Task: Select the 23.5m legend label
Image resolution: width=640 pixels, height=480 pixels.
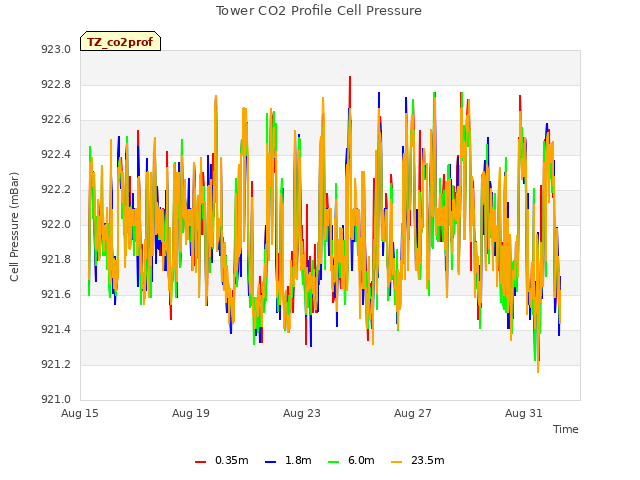Action: point(427,460)
